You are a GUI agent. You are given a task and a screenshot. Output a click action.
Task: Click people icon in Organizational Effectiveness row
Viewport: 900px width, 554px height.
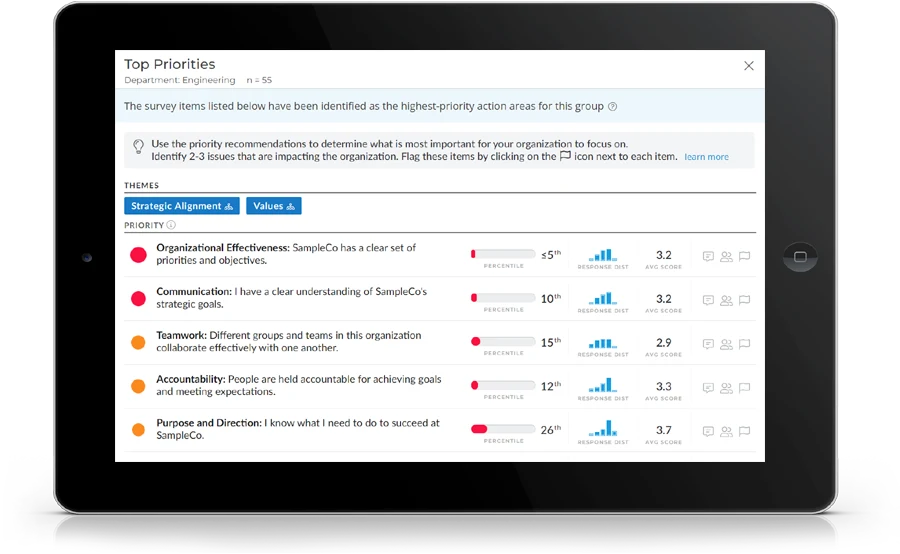click(x=726, y=256)
